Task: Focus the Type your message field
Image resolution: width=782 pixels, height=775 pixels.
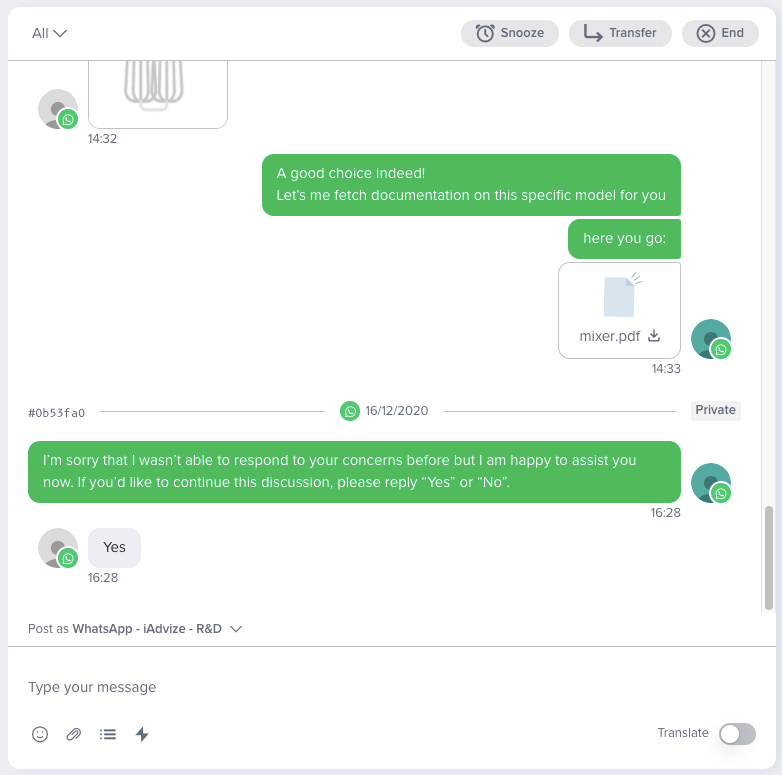Action: click(391, 687)
